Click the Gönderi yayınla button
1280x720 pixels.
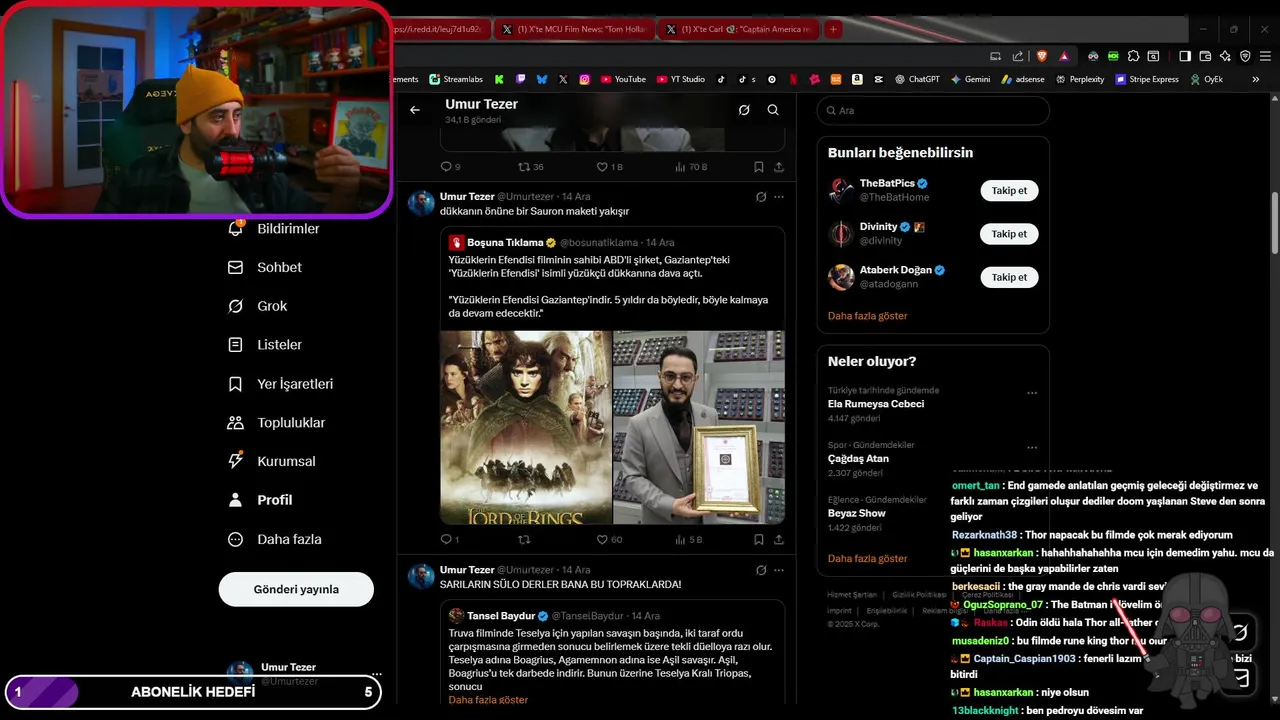(296, 589)
